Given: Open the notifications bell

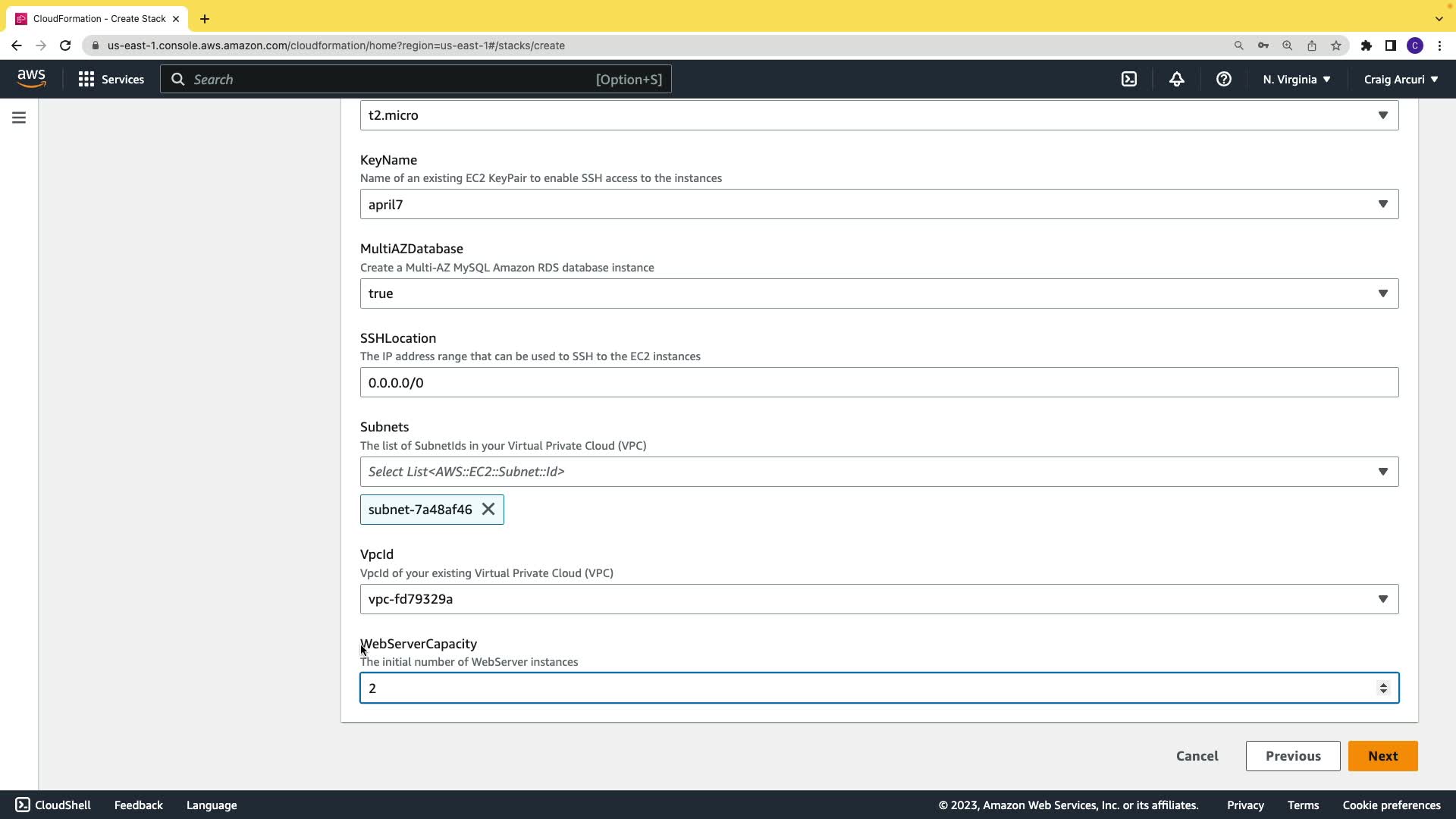Looking at the screenshot, I should click(x=1176, y=79).
